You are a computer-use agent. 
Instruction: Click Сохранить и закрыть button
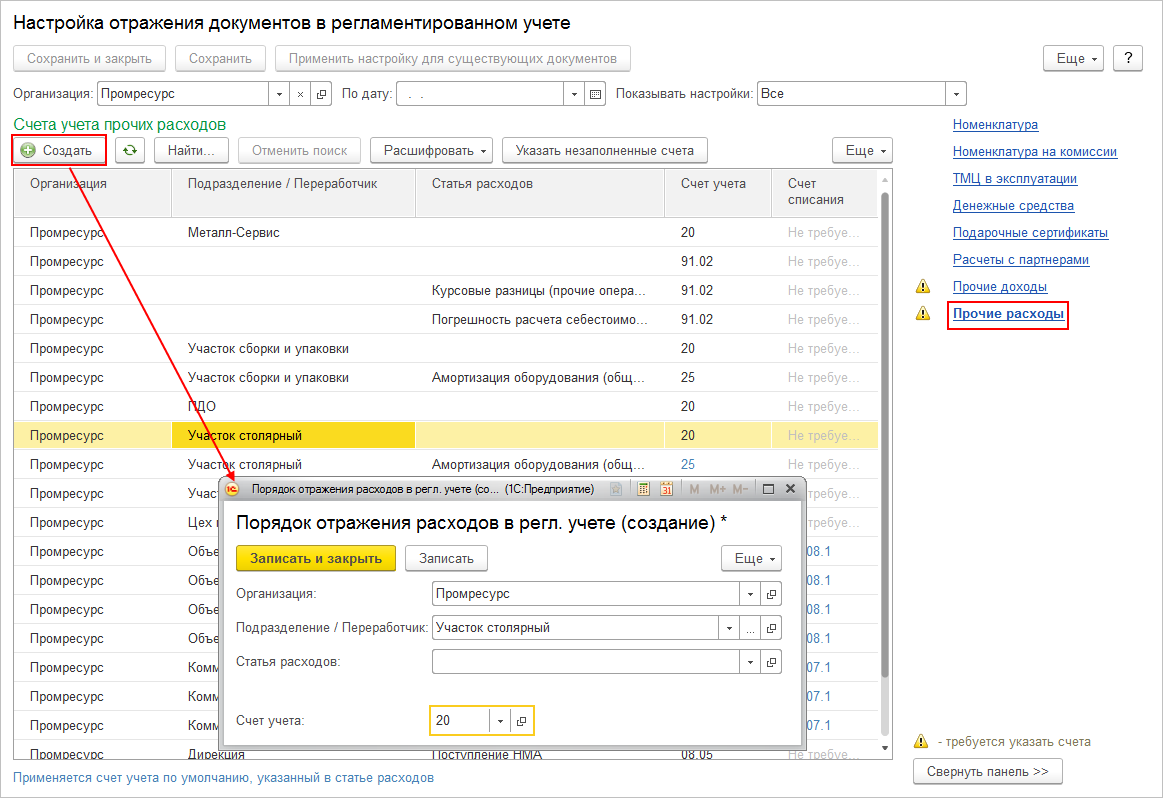click(x=89, y=58)
